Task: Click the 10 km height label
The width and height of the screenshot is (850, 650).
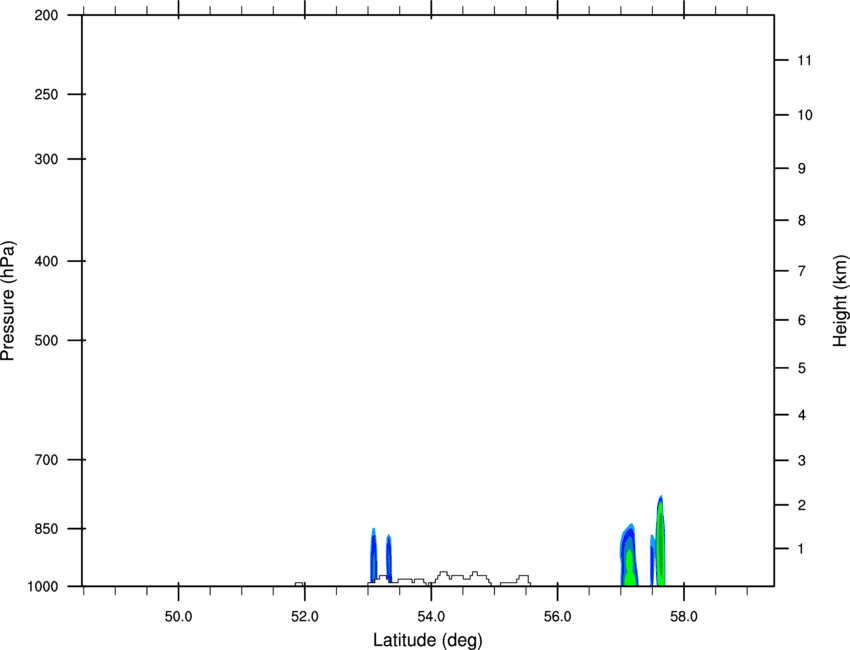Action: pos(805,115)
